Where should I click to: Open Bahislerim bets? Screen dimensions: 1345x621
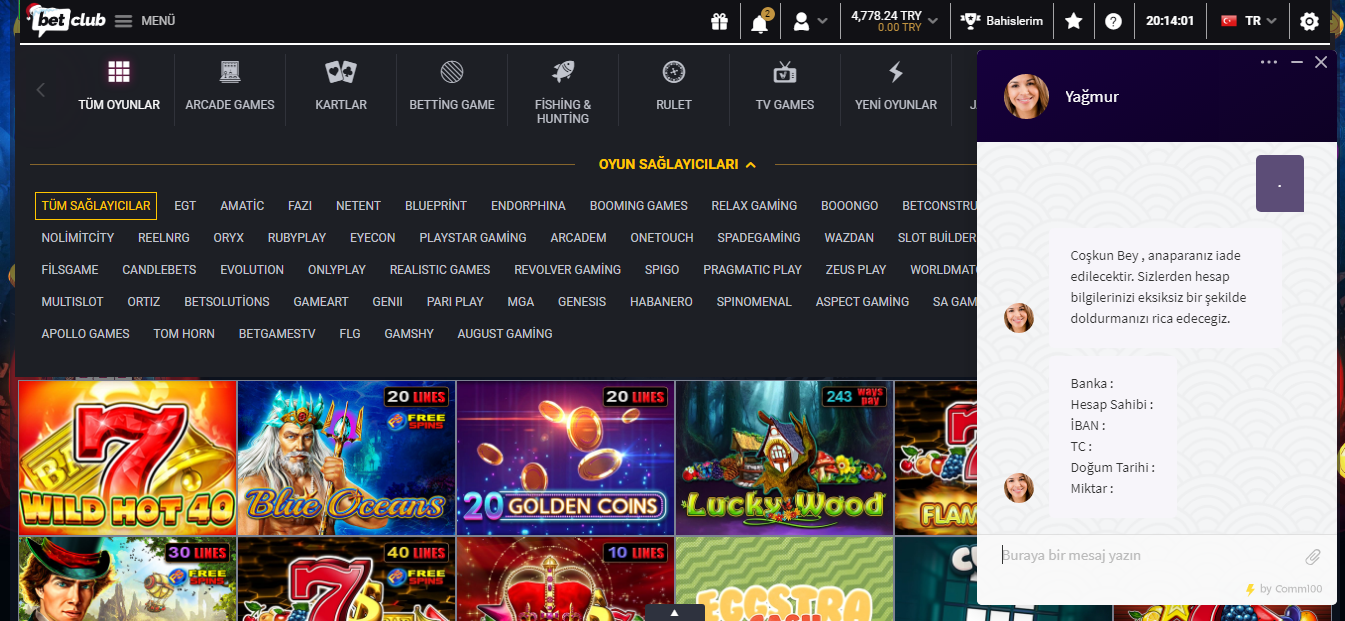(1001, 21)
